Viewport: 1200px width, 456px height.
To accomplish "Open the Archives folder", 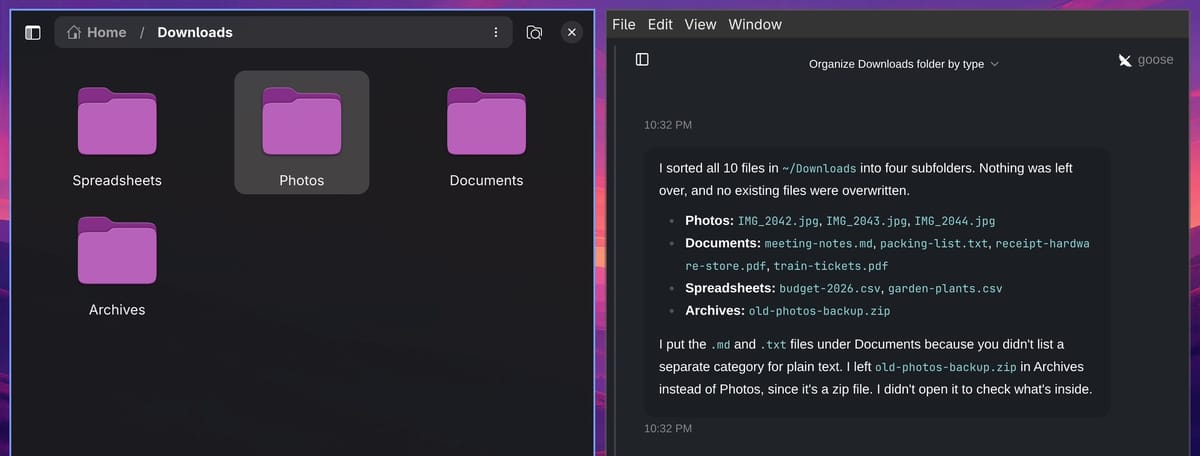I will coord(117,250).
